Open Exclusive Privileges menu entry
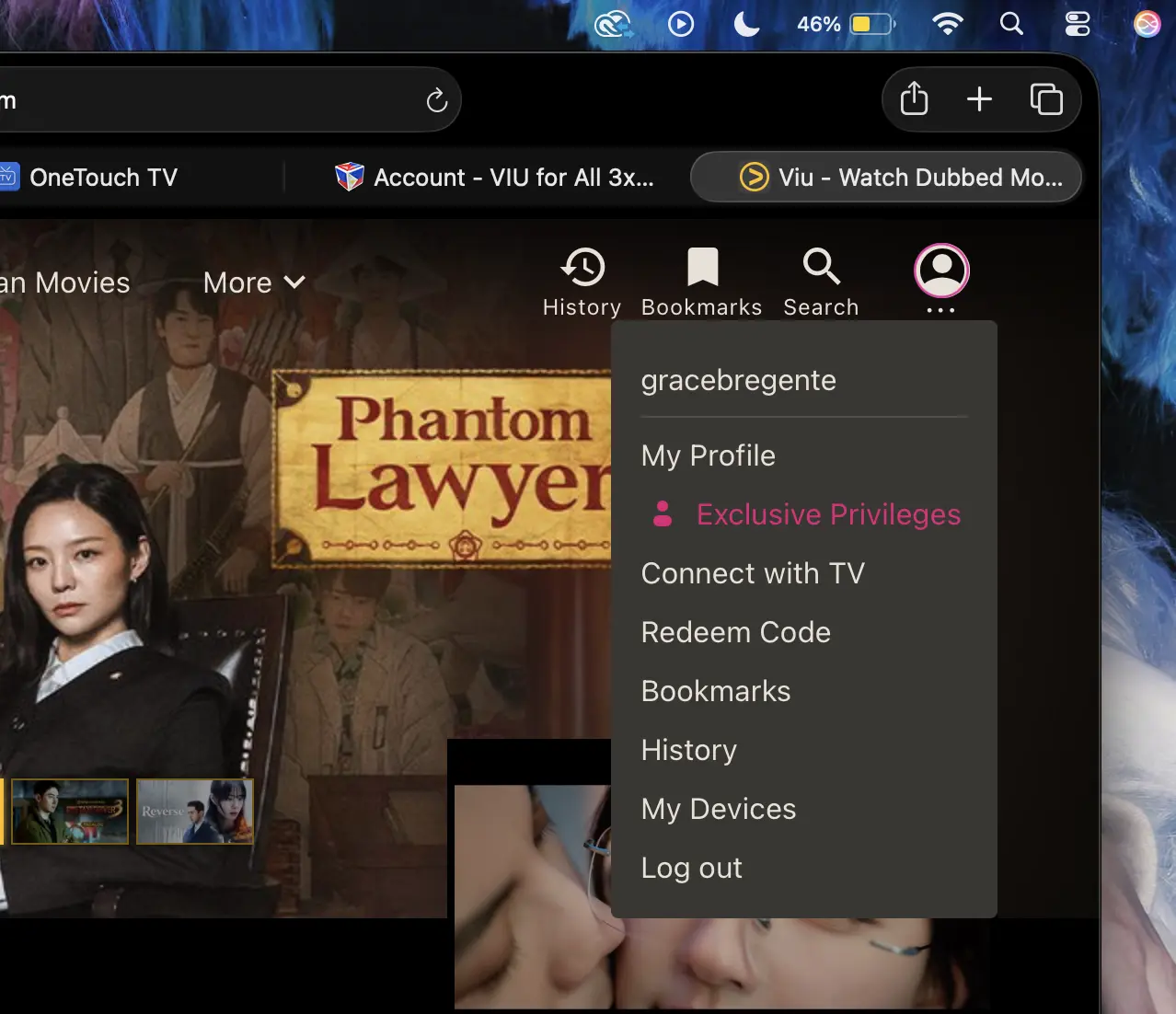Image resolution: width=1176 pixels, height=1014 pixels. point(806,514)
